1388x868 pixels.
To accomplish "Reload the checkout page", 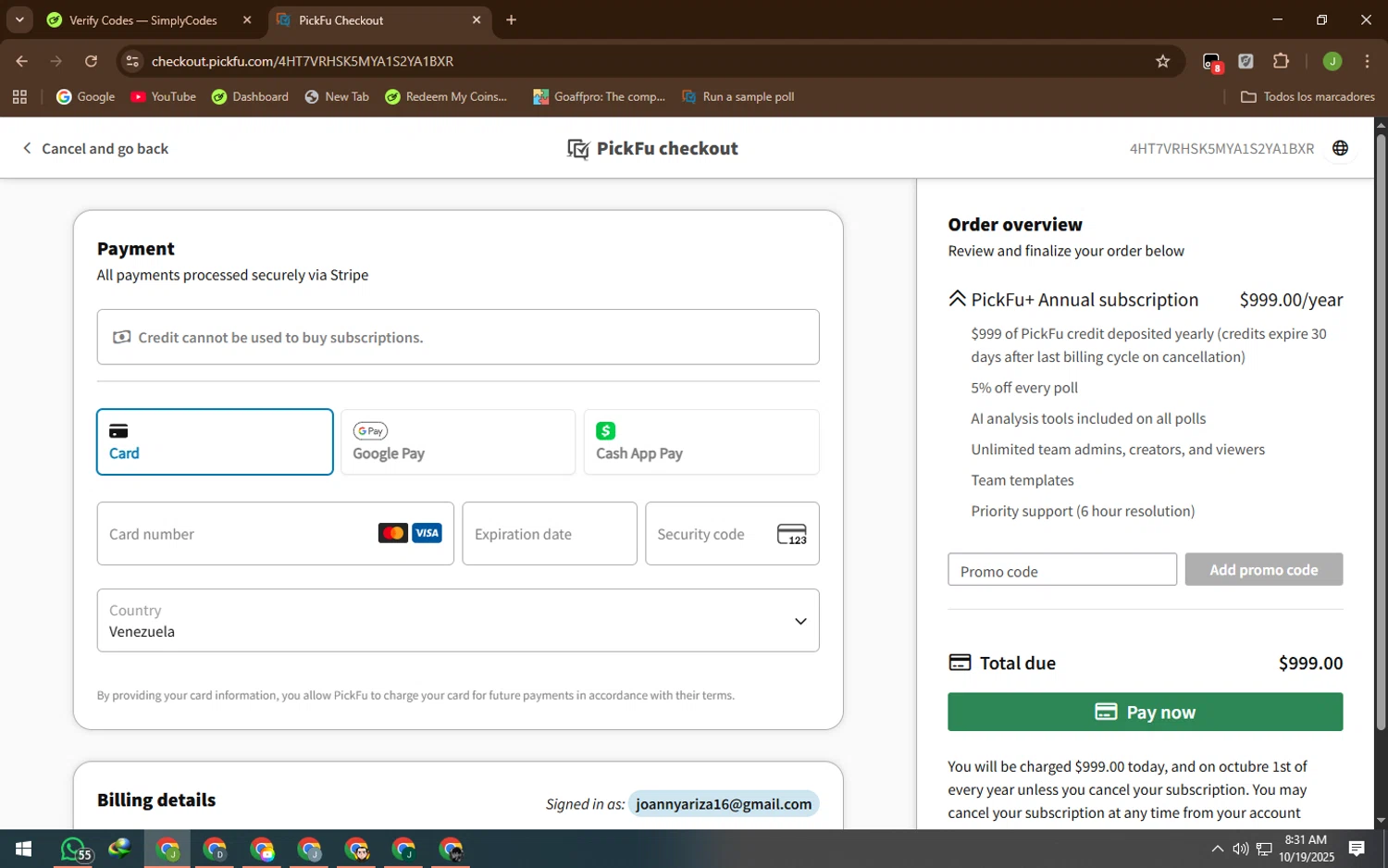I will 91,61.
